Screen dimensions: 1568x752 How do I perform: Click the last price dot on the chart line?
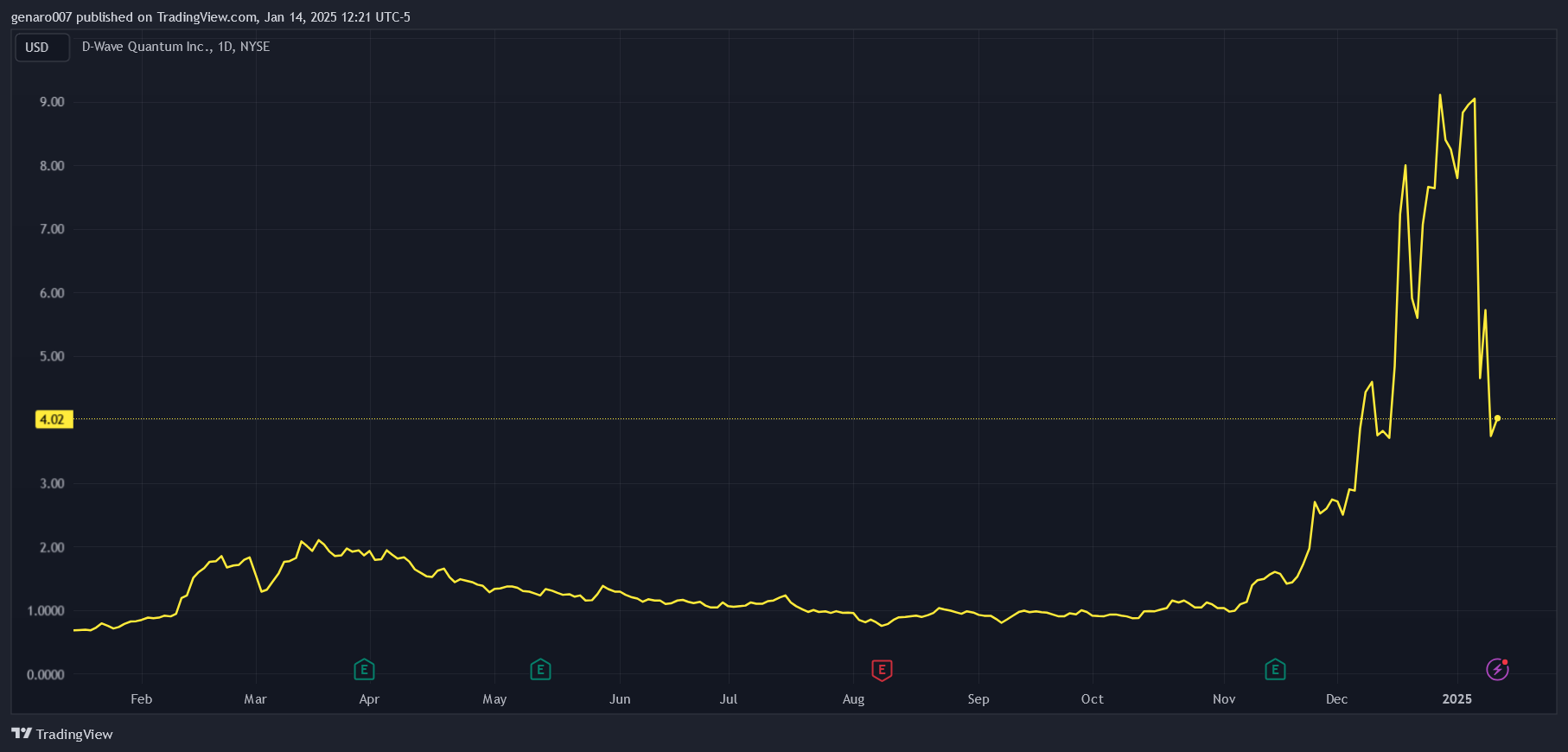[1497, 418]
